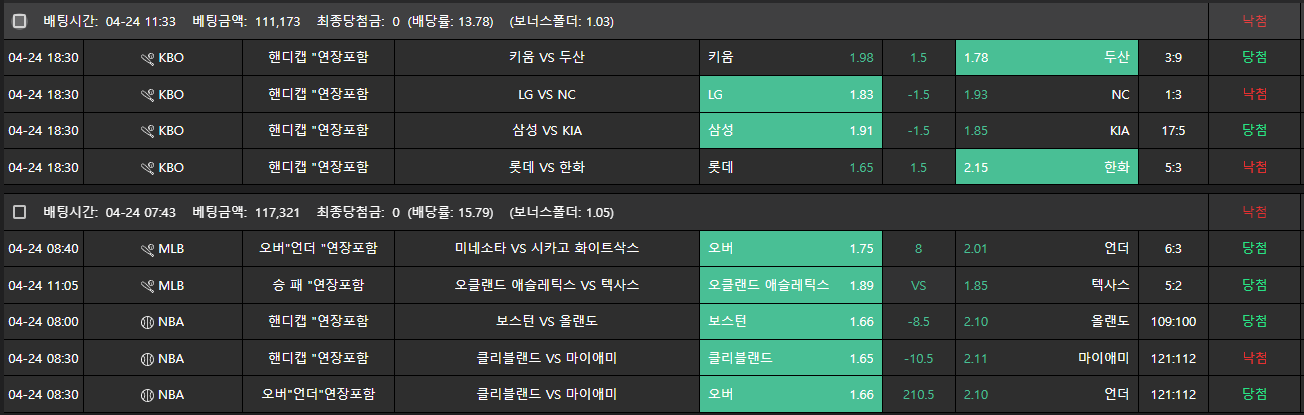
Task: Click the KBO baseball icon beside LG VS NC
Action: point(148,95)
